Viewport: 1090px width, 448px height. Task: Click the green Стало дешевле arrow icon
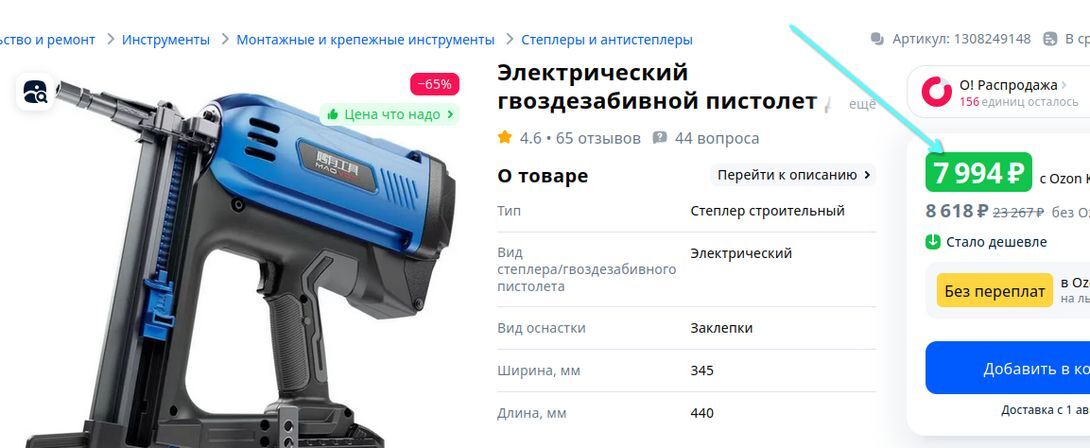[x=932, y=241]
